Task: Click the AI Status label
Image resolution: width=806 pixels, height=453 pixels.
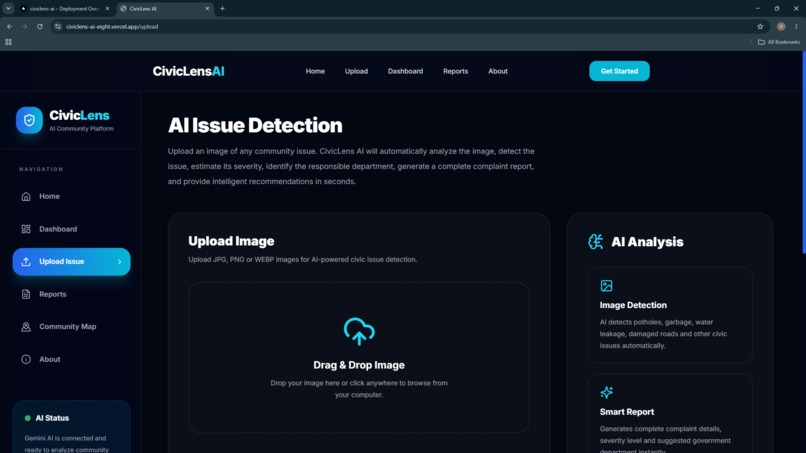Action: pos(52,418)
